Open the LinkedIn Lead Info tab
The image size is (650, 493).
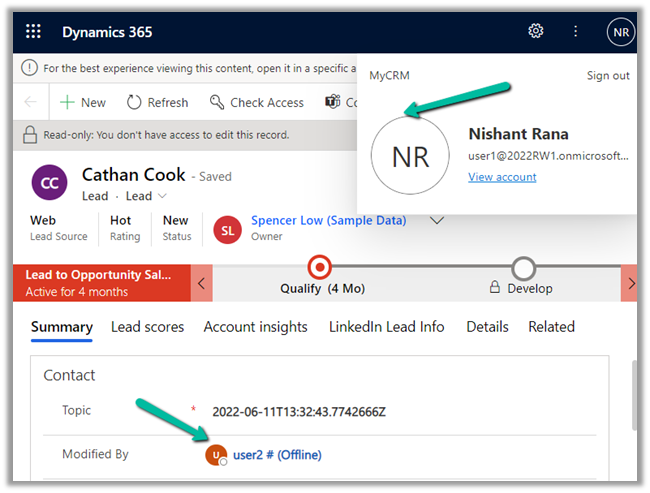(386, 327)
